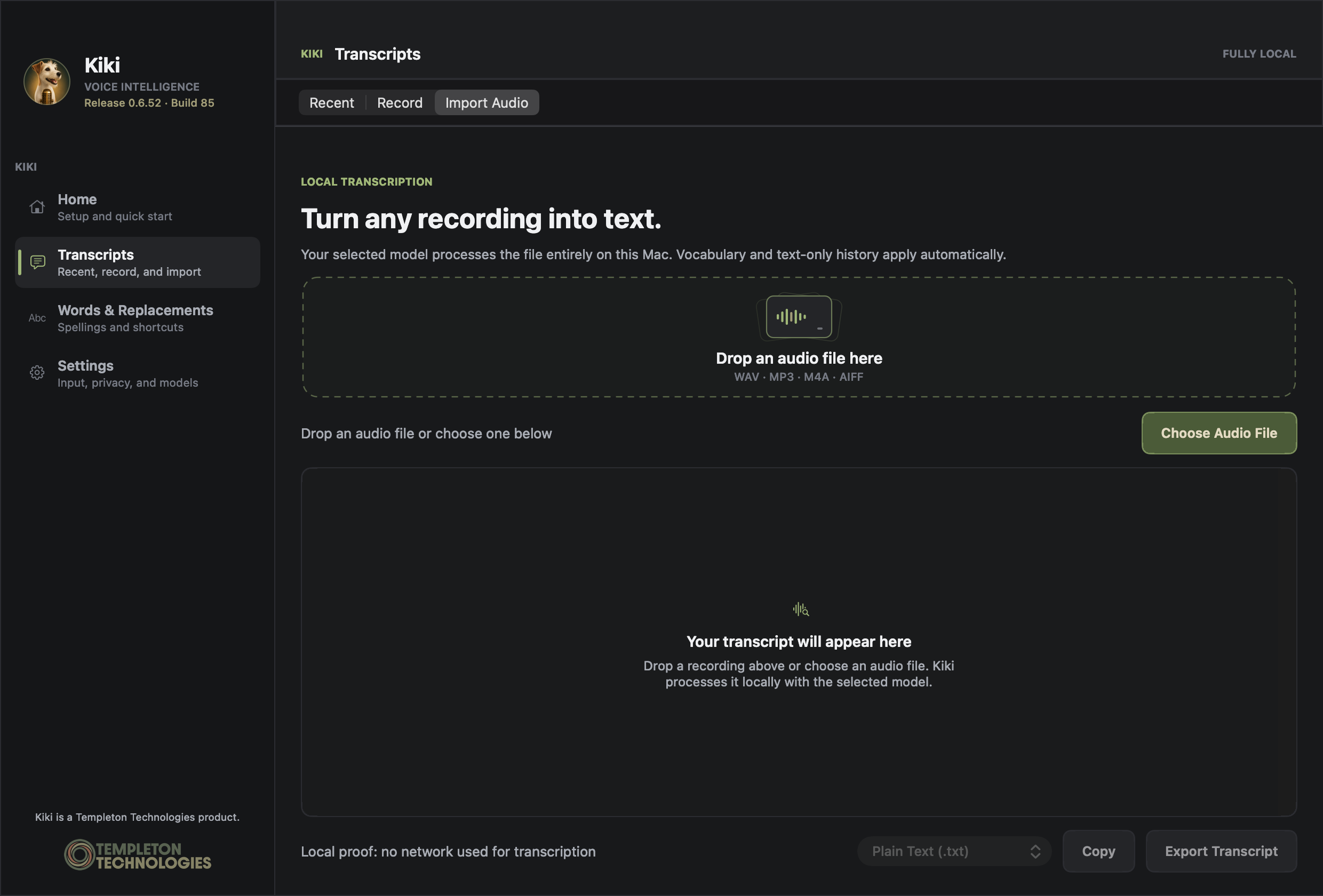Click the Home house icon in sidebar
The height and width of the screenshot is (896, 1323).
[x=37, y=207]
